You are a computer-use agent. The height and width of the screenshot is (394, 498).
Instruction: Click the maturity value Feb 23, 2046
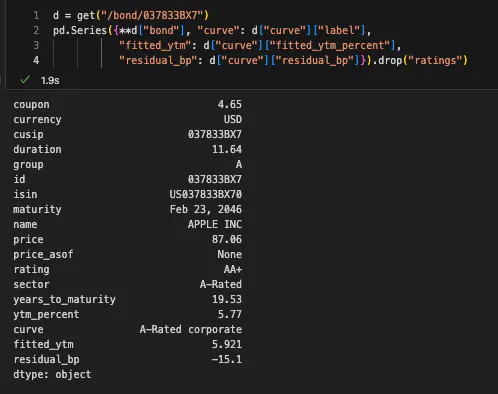pos(206,209)
